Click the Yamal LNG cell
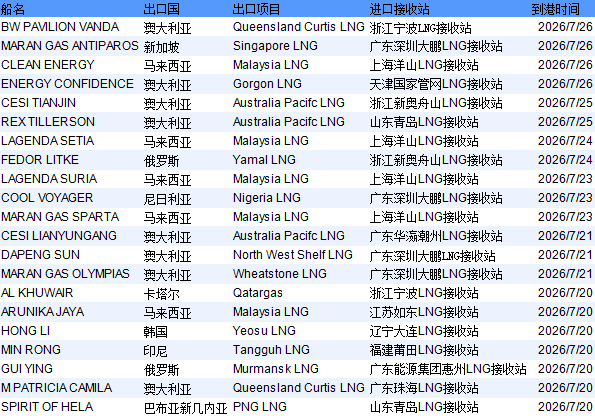 pos(264,160)
